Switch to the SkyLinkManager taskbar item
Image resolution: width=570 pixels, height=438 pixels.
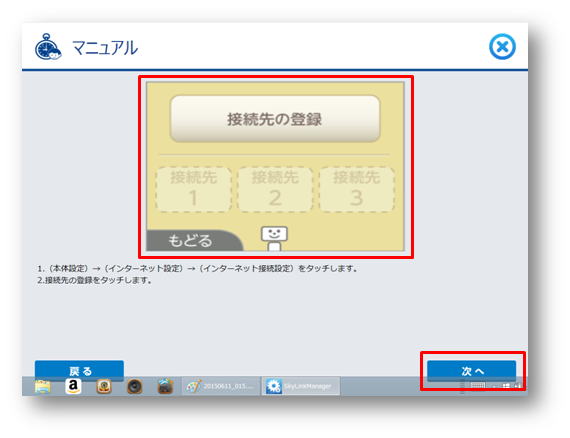coord(301,386)
